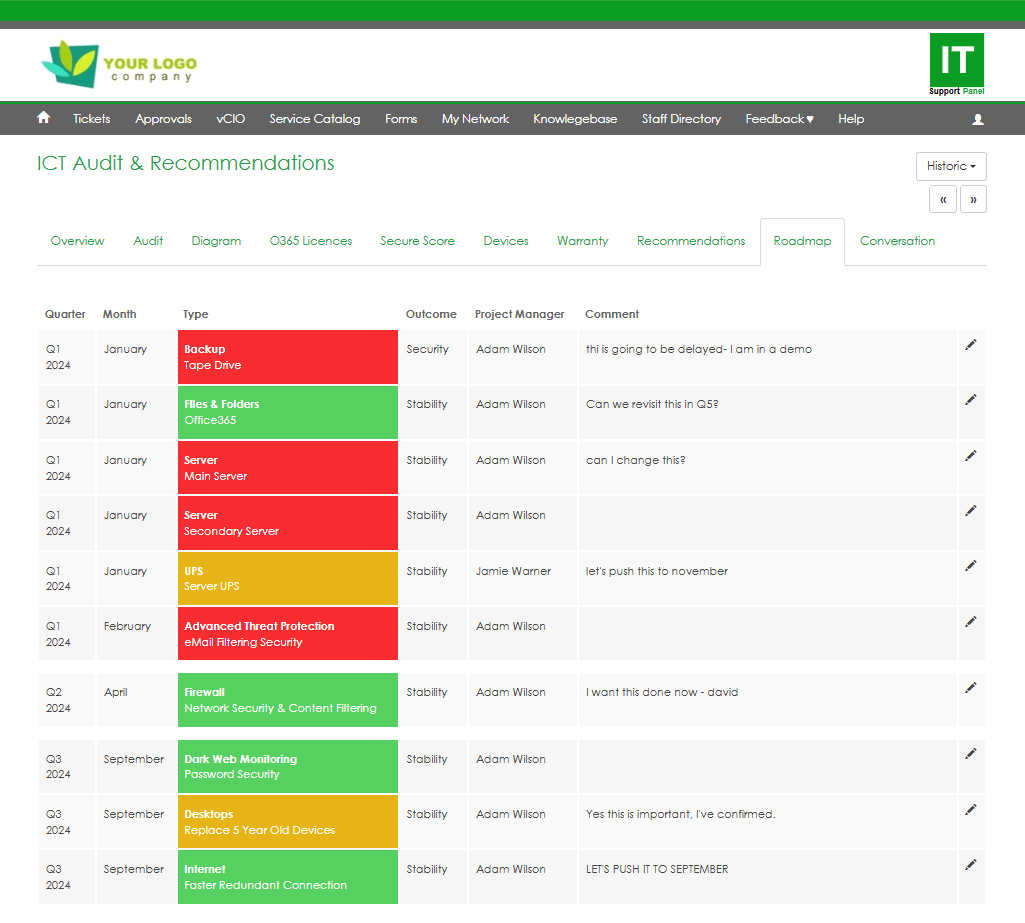Edit the Server UPS roadmap entry
The width and height of the screenshot is (1025, 923).
pos(970,566)
